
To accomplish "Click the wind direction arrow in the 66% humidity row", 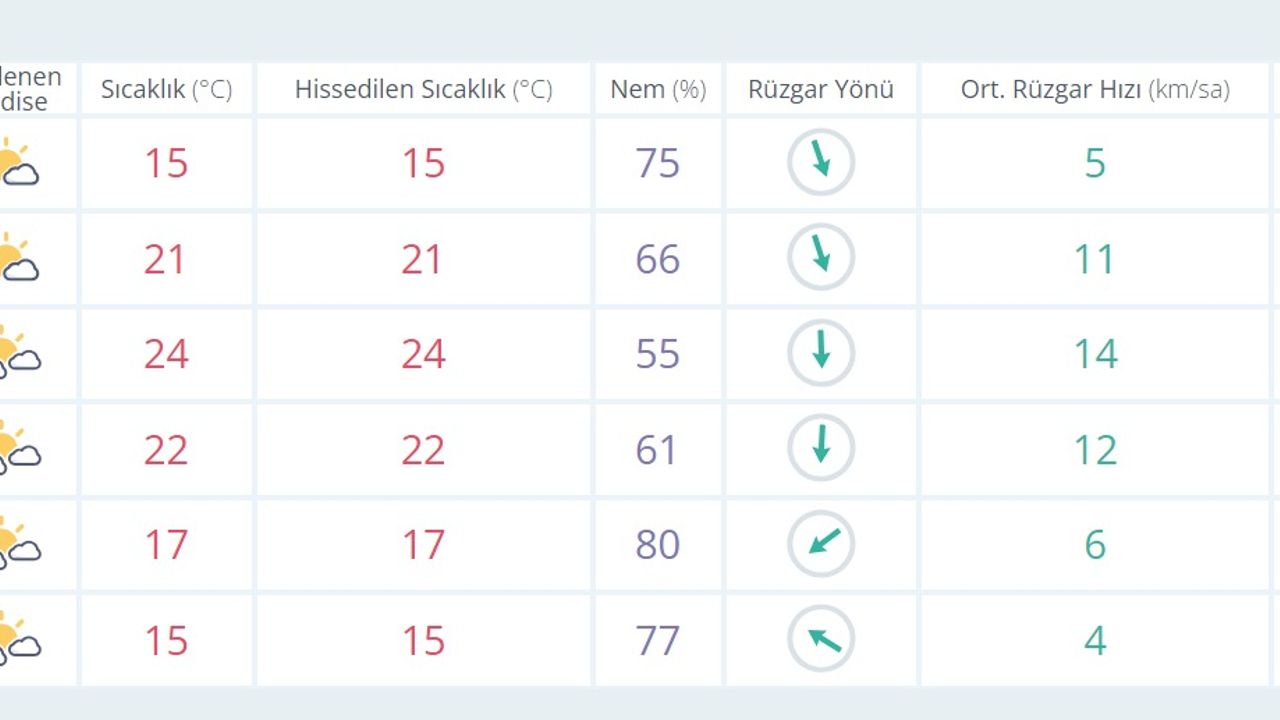I will (821, 258).
